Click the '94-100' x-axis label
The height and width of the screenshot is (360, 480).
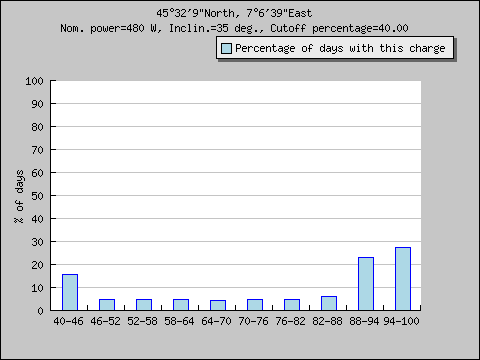[x=401, y=321]
